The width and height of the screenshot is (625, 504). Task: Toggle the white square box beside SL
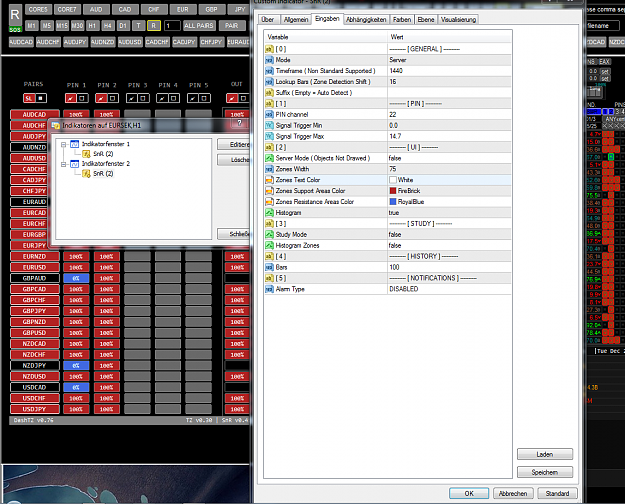coord(41,98)
